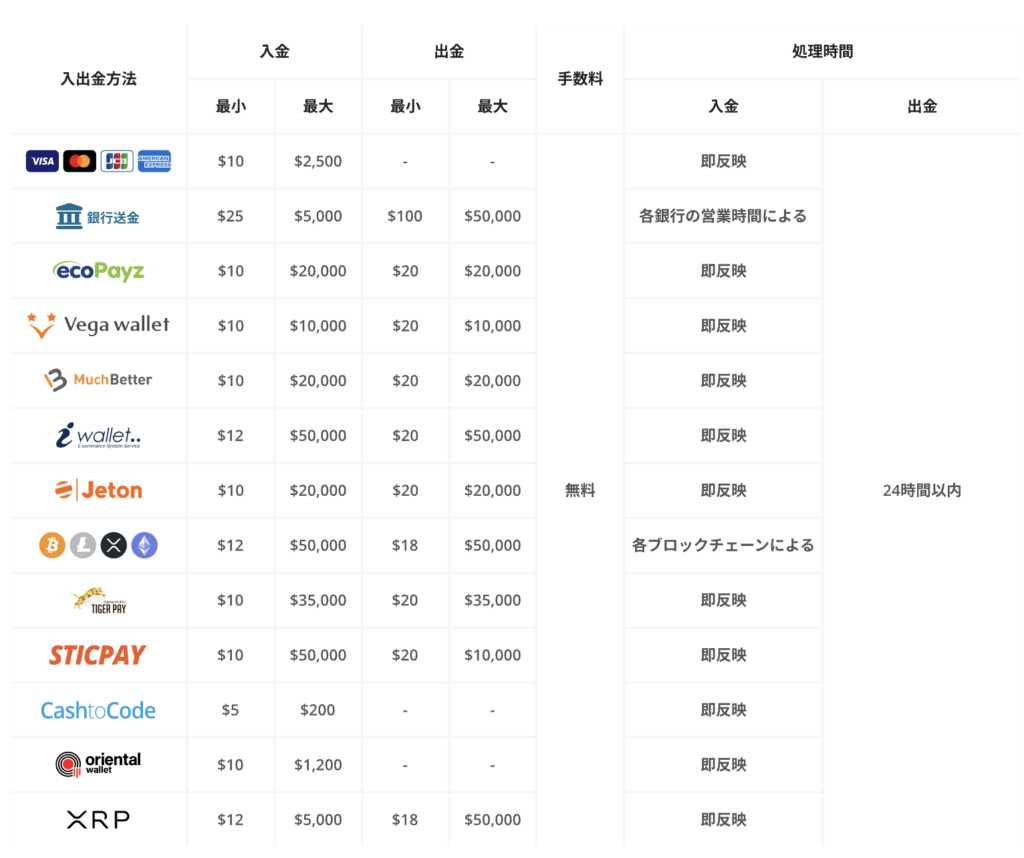Click the top 出金 header above 最小 and 最大

449,52
